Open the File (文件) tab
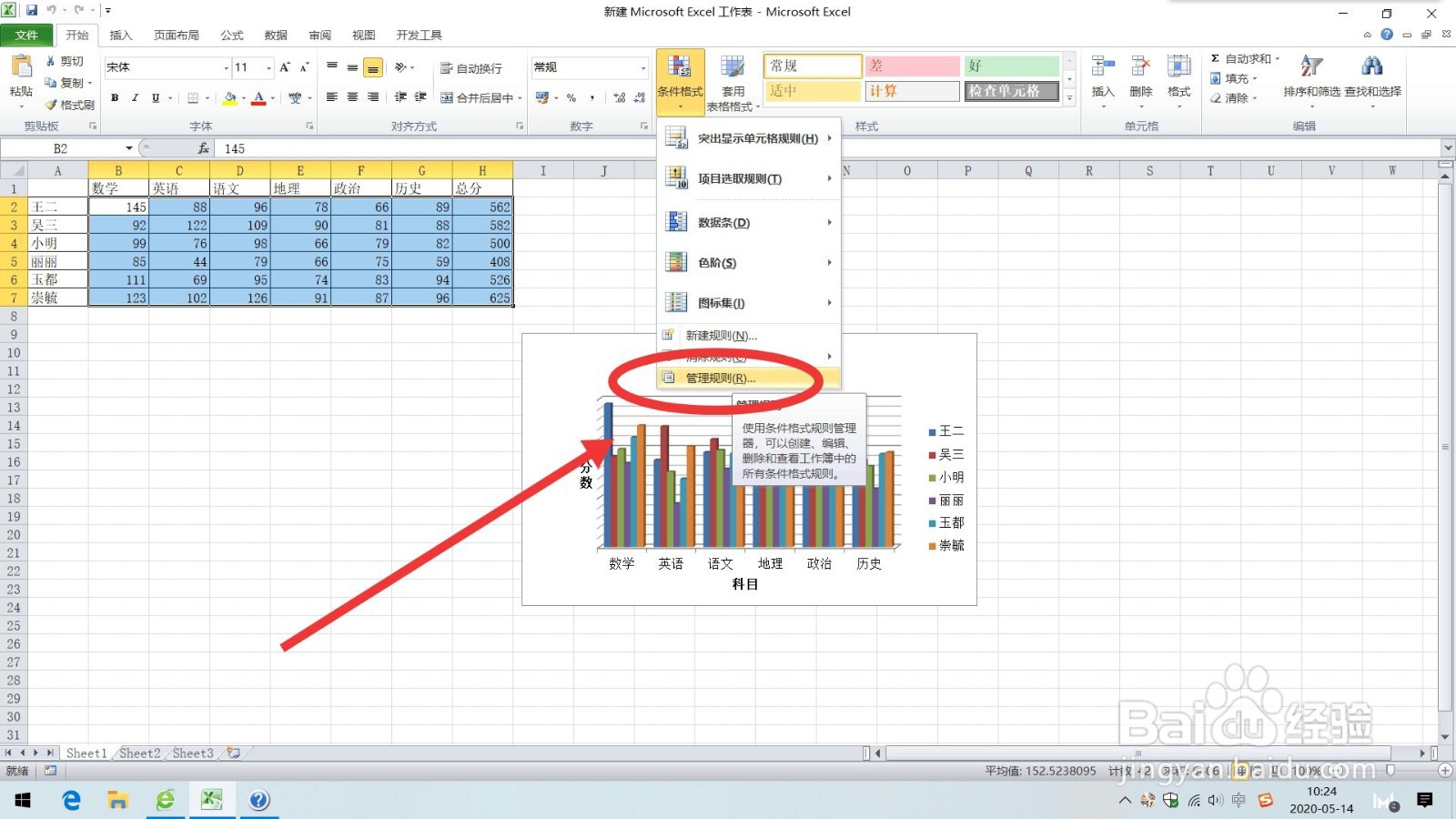This screenshot has height=819, width=1456. tap(26, 35)
